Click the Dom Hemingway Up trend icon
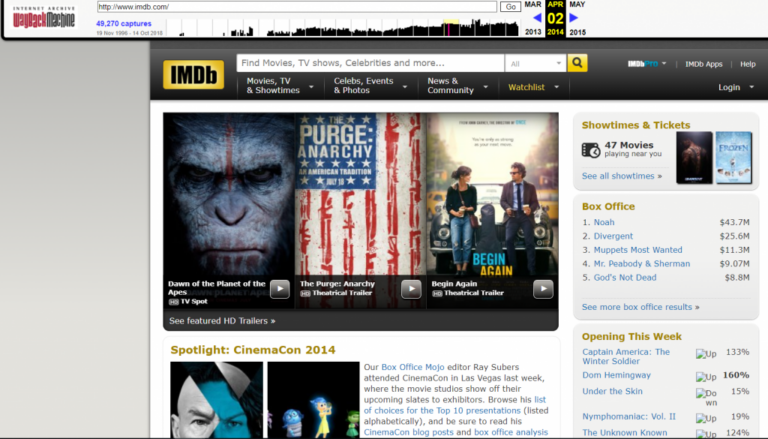Viewport: 768px width, 439px height. (706, 377)
